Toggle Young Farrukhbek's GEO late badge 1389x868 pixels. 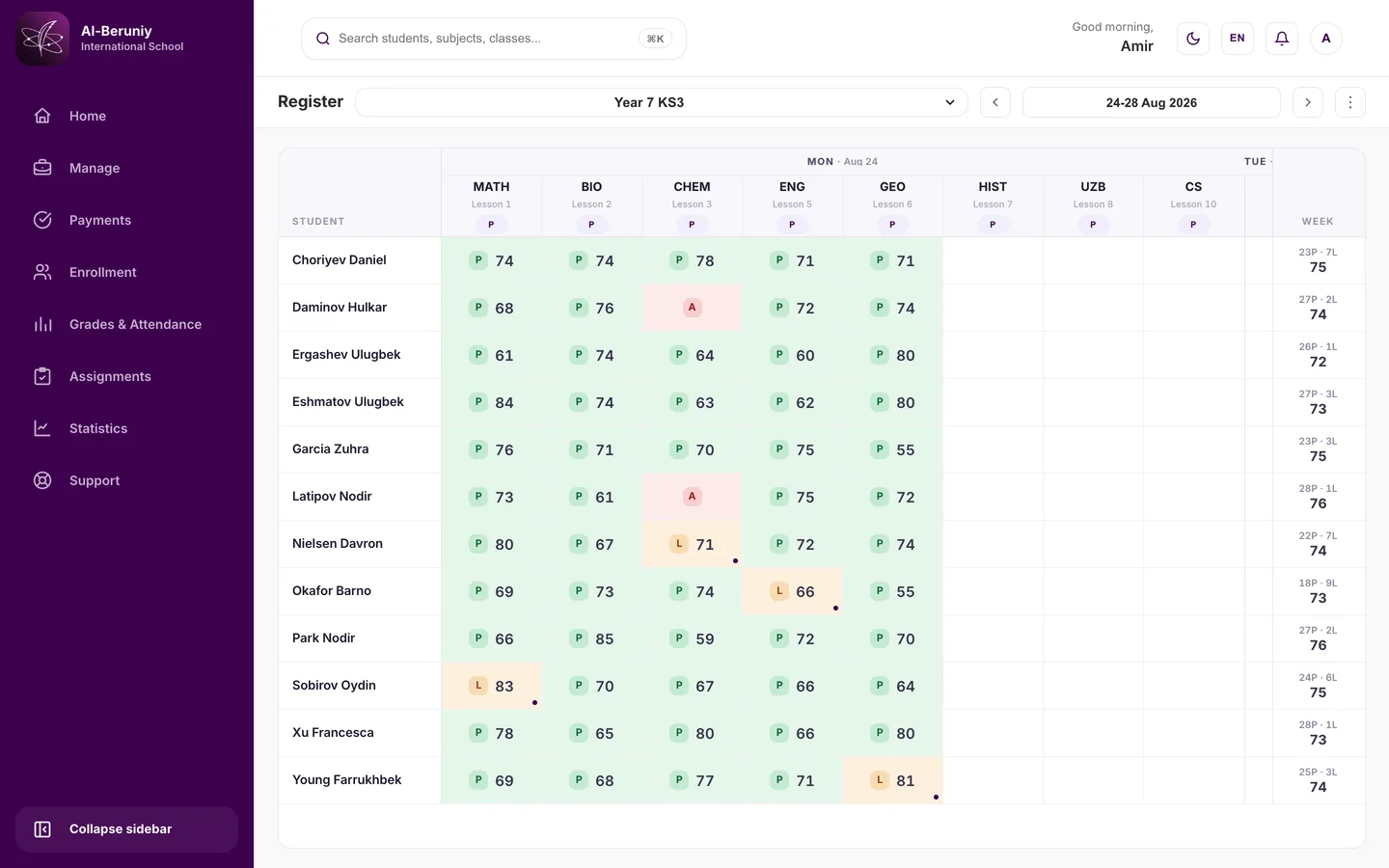880,780
